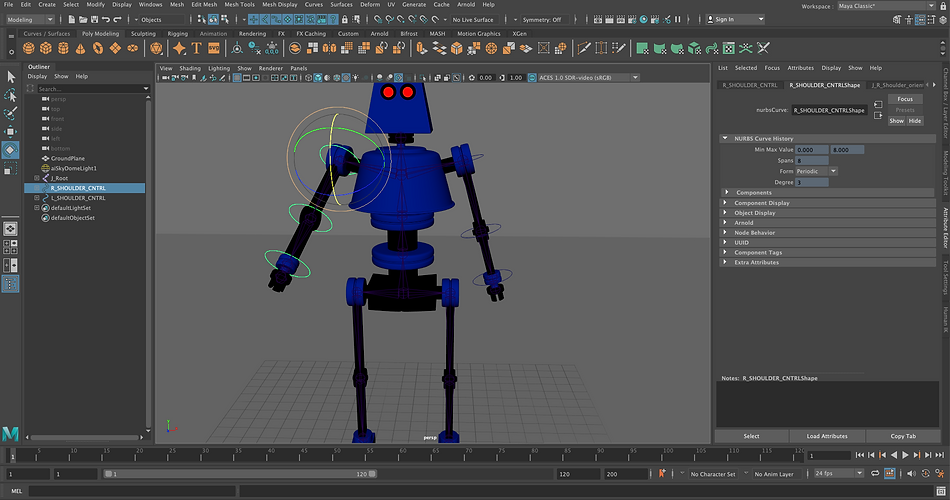Click the polygon type (T) shelf icon

[196, 48]
